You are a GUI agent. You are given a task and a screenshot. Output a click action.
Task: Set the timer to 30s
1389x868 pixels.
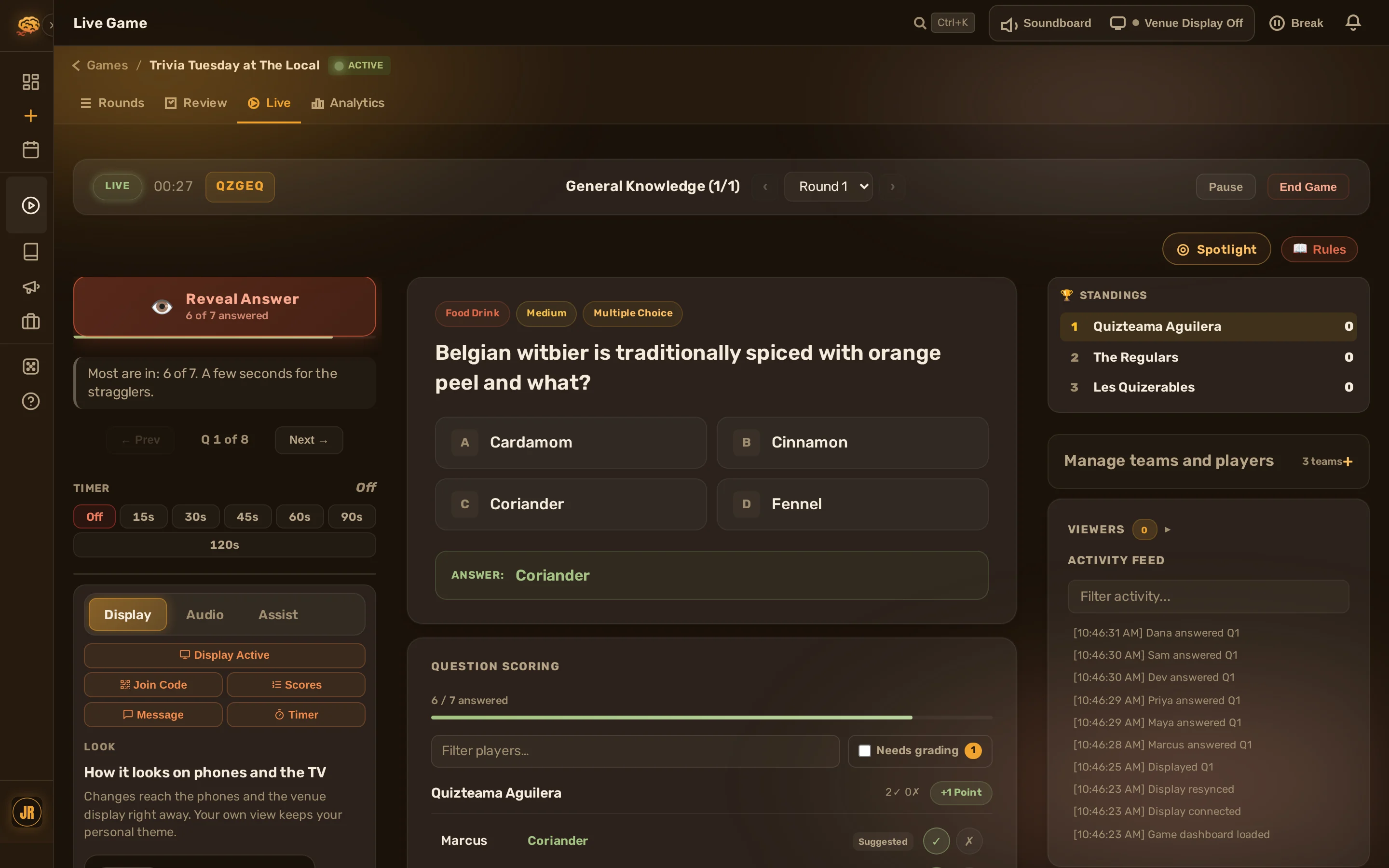point(195,516)
